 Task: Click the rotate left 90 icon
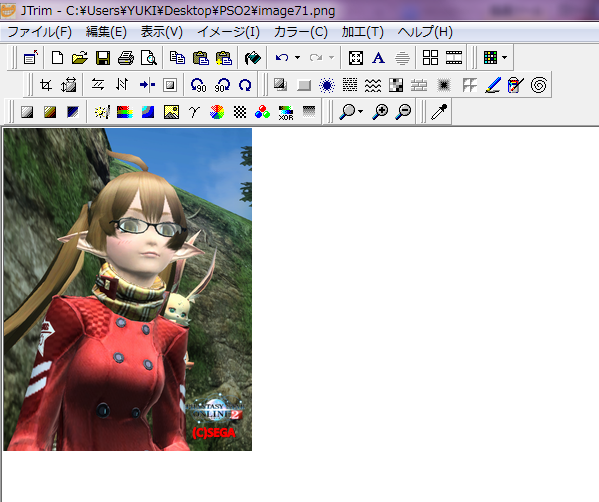[199, 85]
